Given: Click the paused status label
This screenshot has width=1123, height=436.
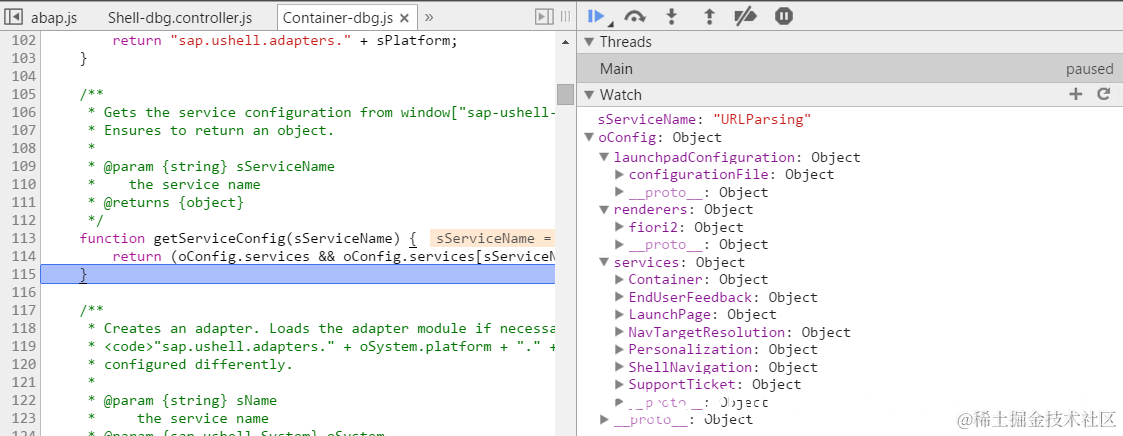Looking at the screenshot, I should click(x=1089, y=69).
